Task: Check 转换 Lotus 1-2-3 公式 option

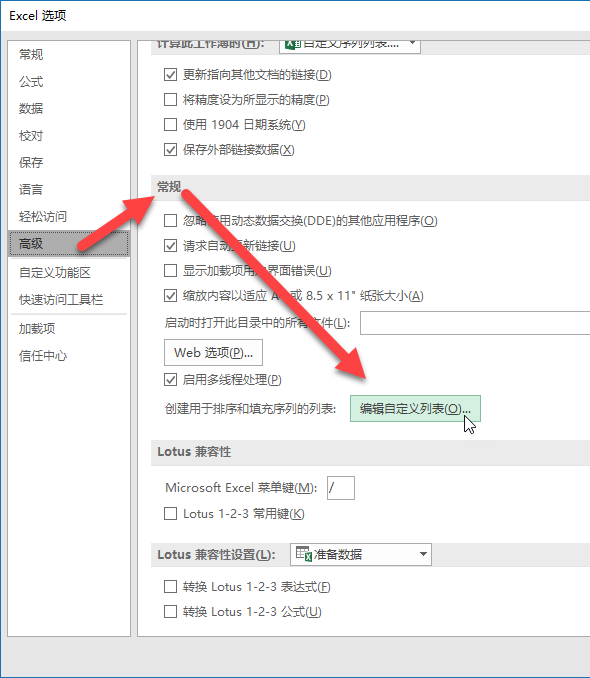Action: (170, 612)
